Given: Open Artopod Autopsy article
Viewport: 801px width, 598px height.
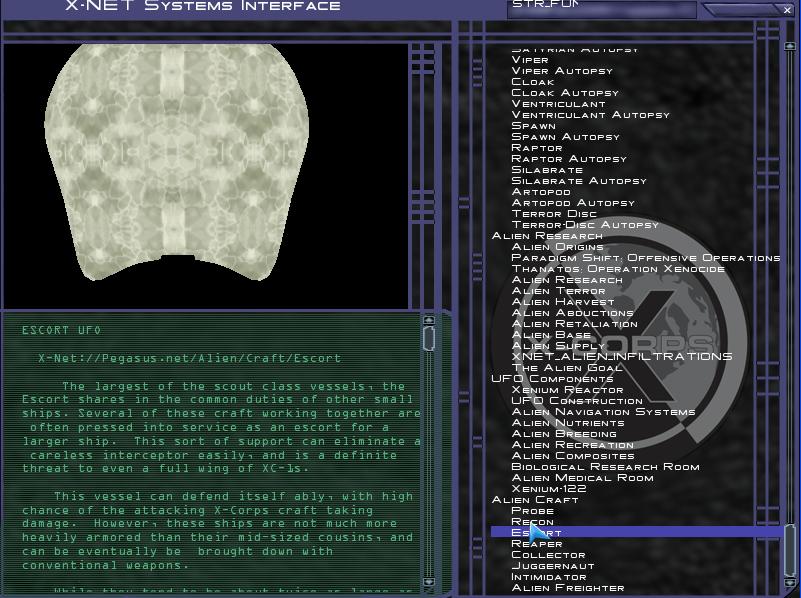Looking at the screenshot, I should tap(573, 203).
